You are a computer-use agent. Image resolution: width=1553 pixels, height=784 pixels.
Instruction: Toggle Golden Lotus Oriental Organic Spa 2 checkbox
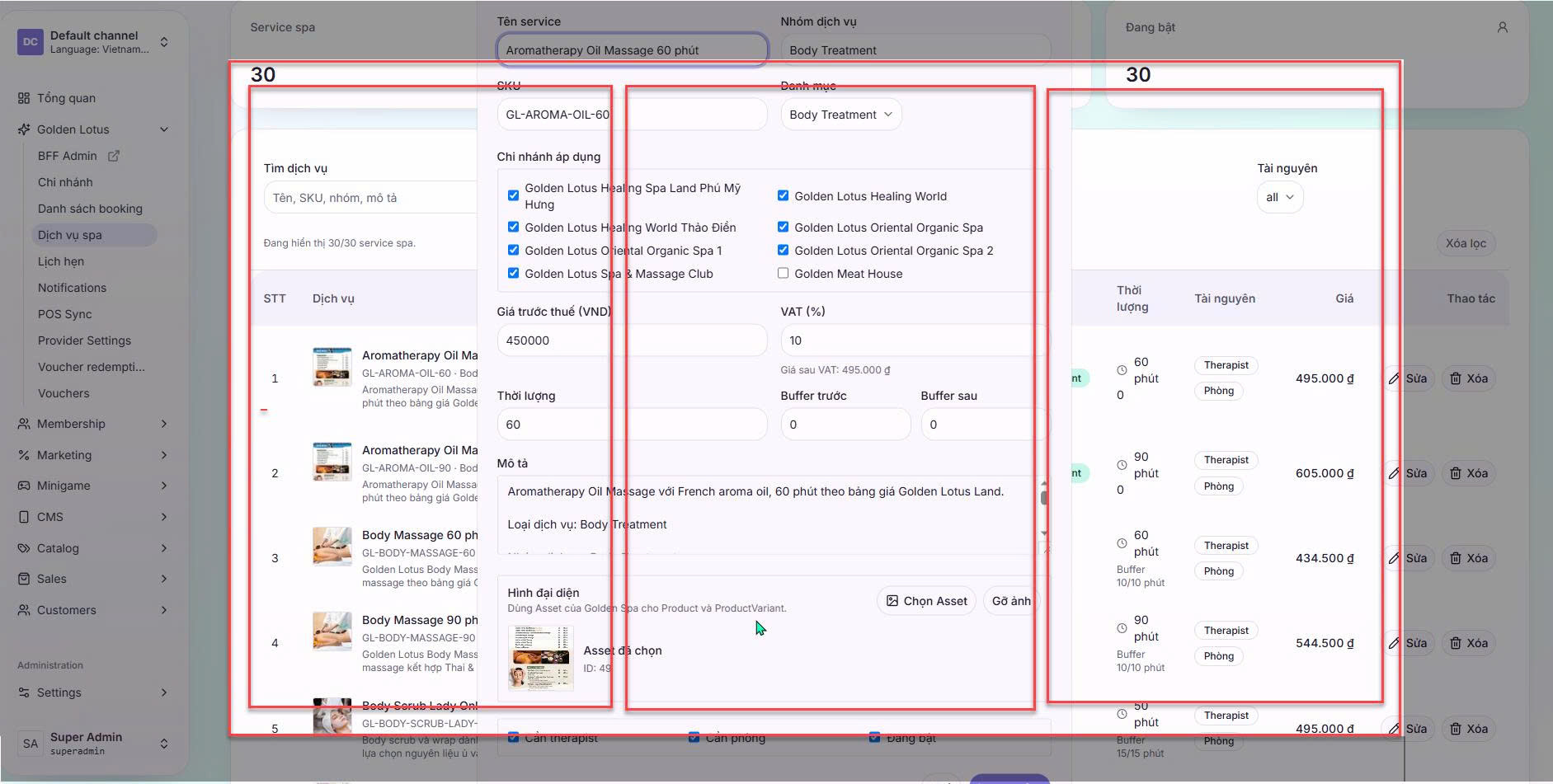pyautogui.click(x=783, y=250)
